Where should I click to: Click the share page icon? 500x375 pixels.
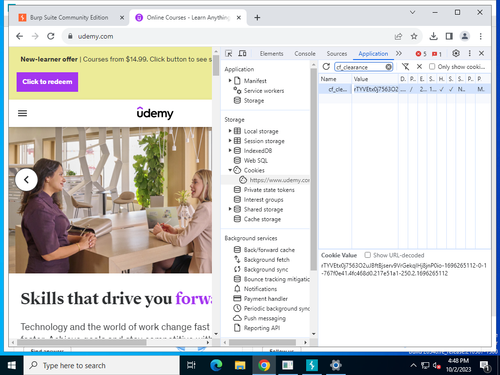(x=398, y=36)
